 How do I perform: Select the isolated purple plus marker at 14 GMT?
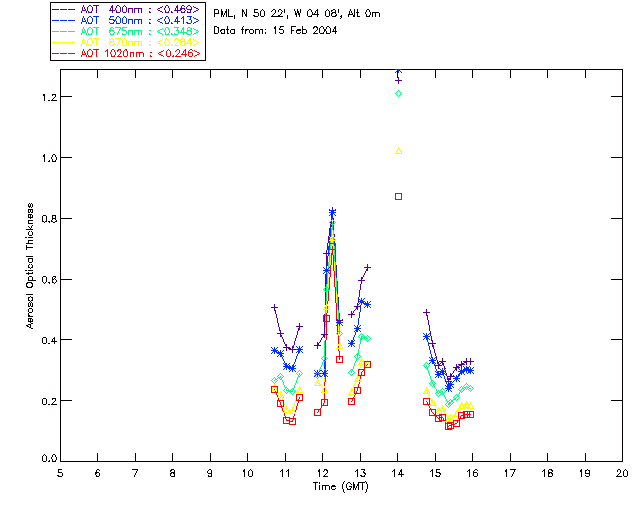[398, 81]
